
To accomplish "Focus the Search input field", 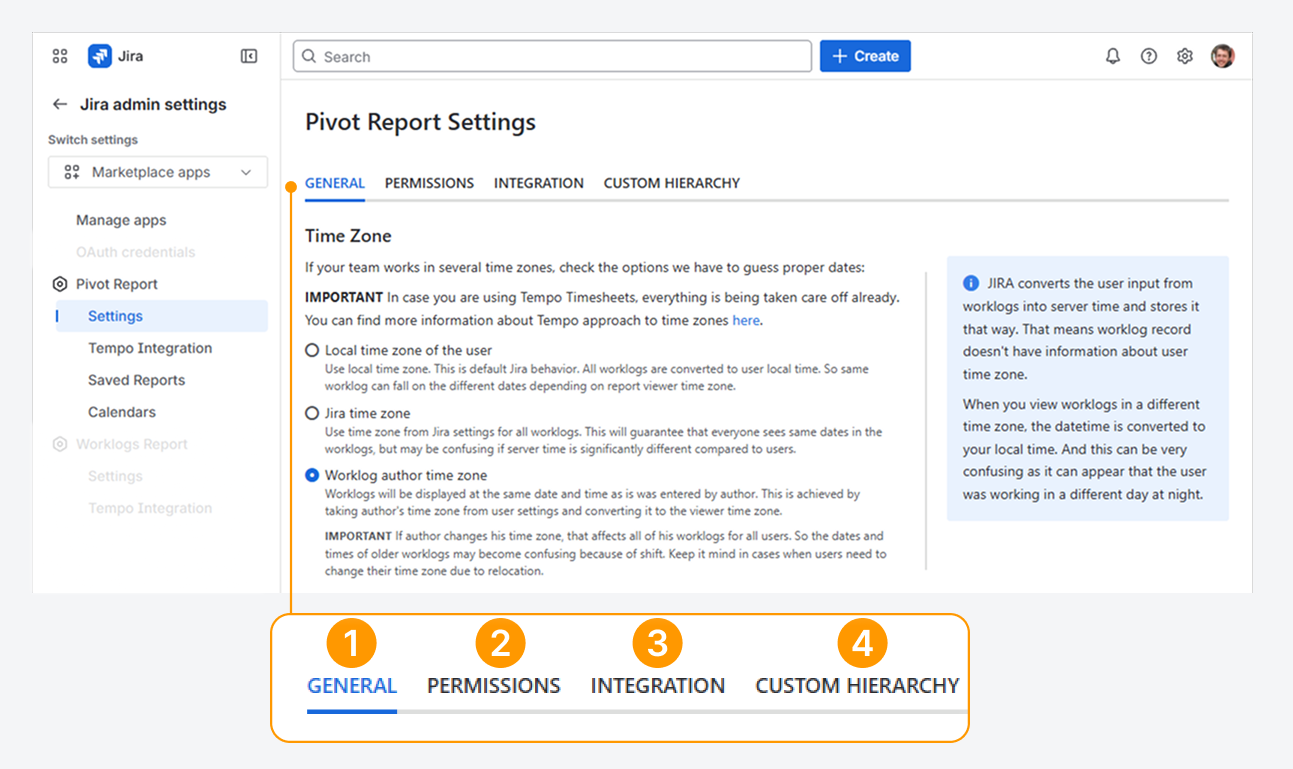I will pos(552,57).
